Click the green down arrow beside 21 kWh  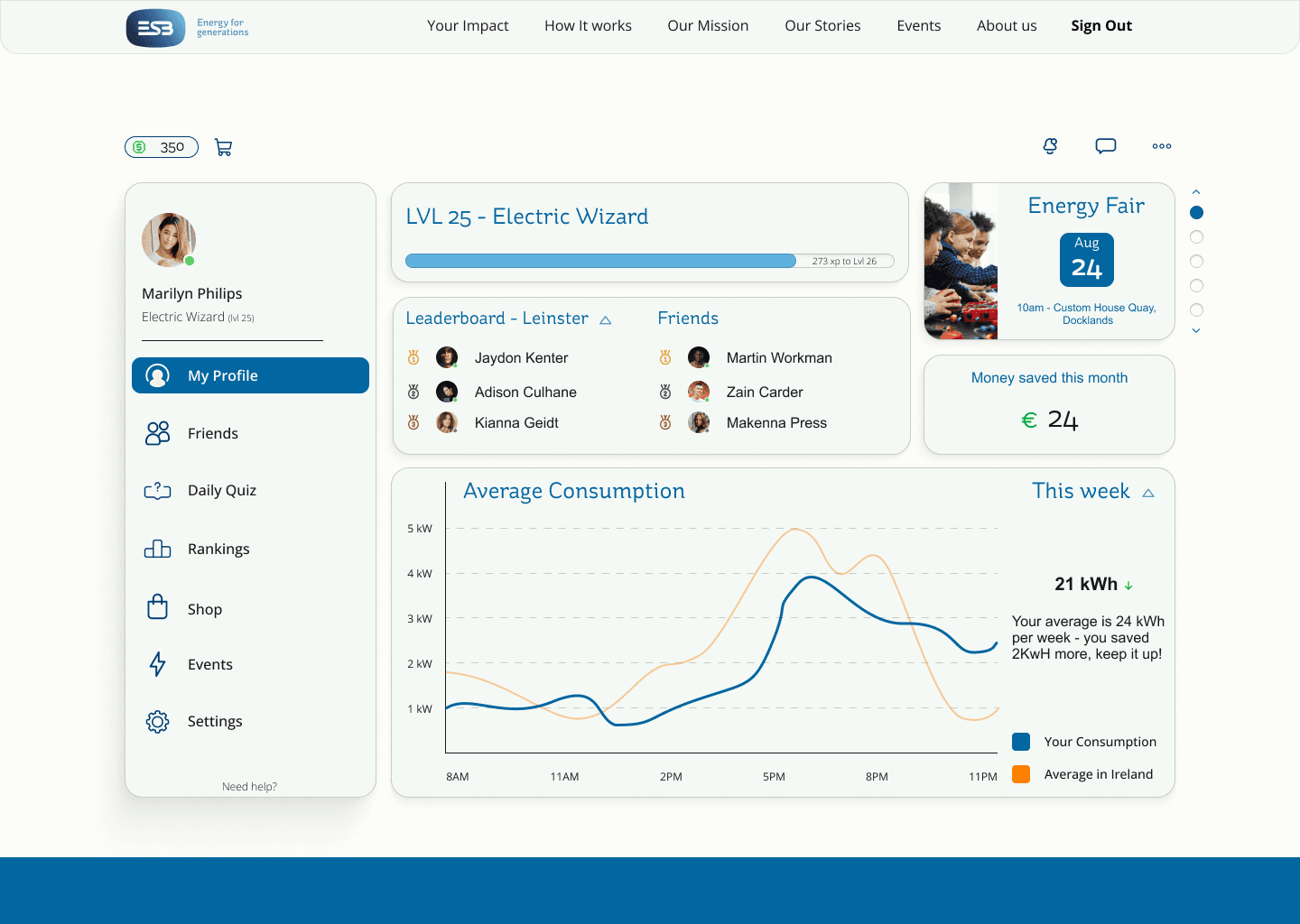click(1128, 586)
